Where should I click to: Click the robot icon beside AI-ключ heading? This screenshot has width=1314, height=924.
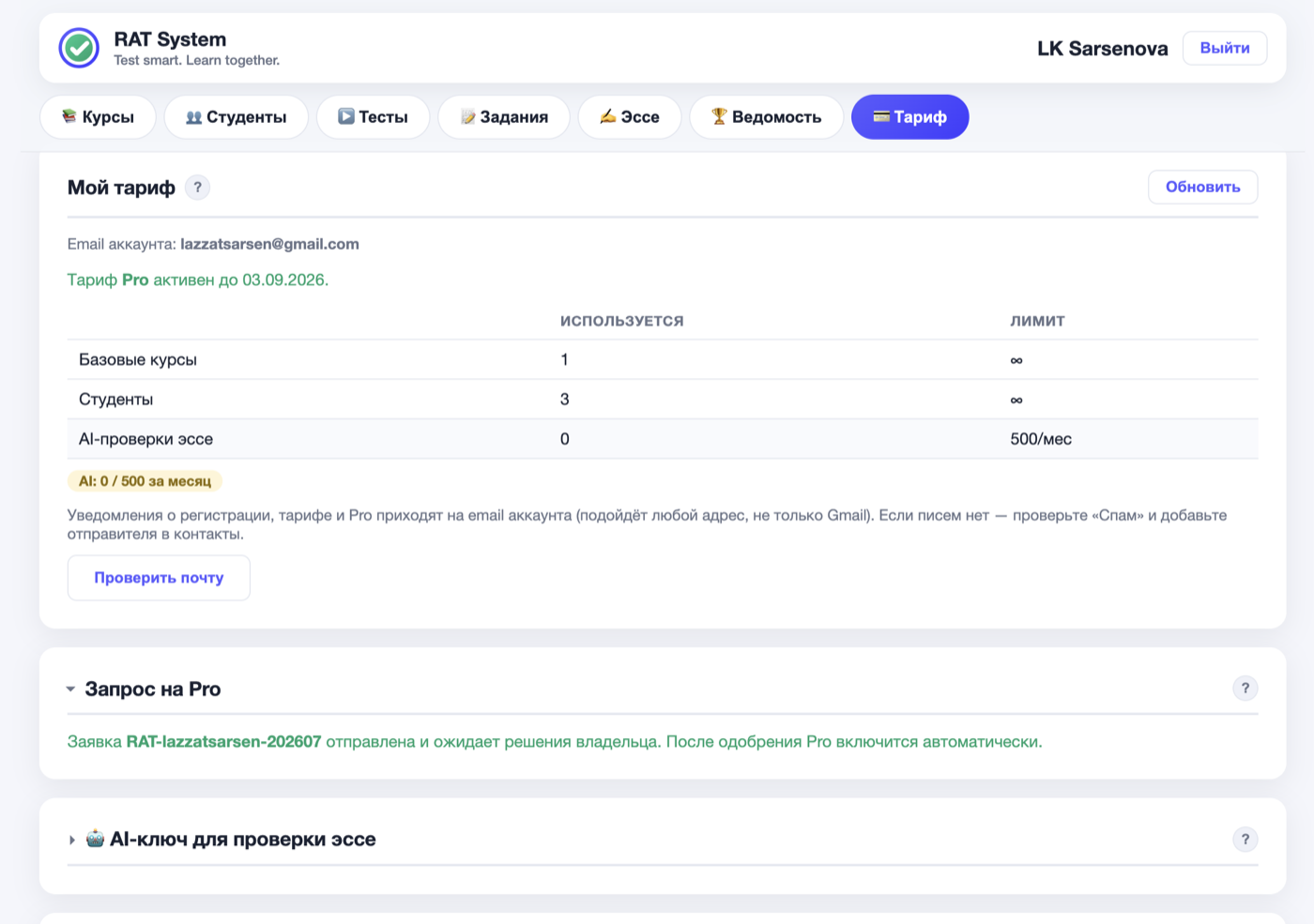[x=95, y=839]
